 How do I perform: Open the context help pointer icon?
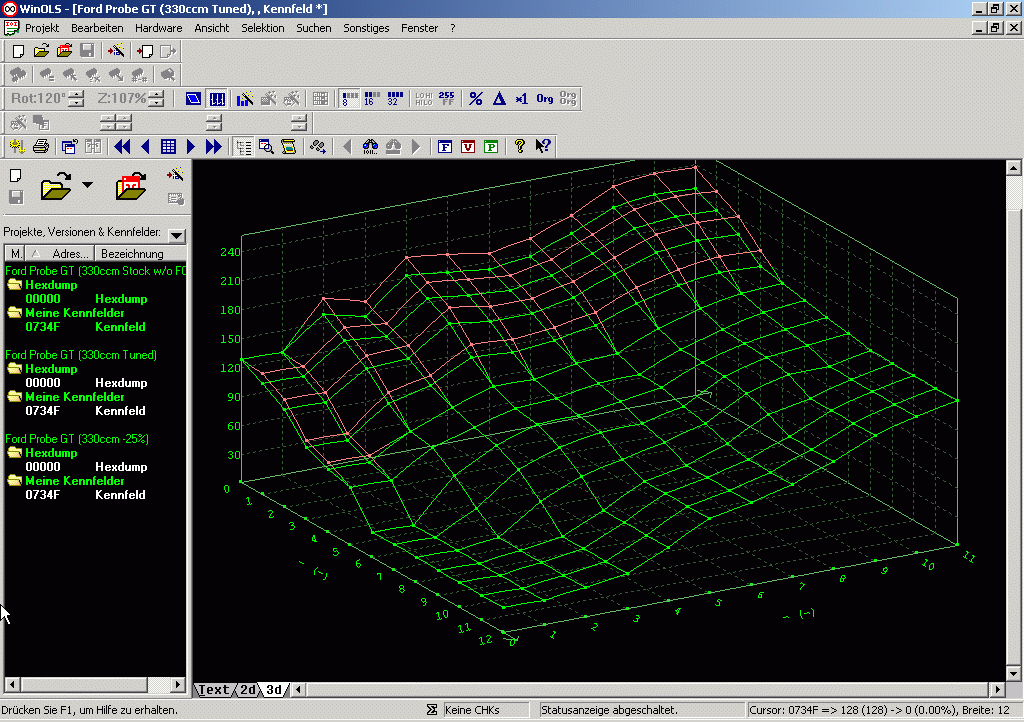(543, 147)
